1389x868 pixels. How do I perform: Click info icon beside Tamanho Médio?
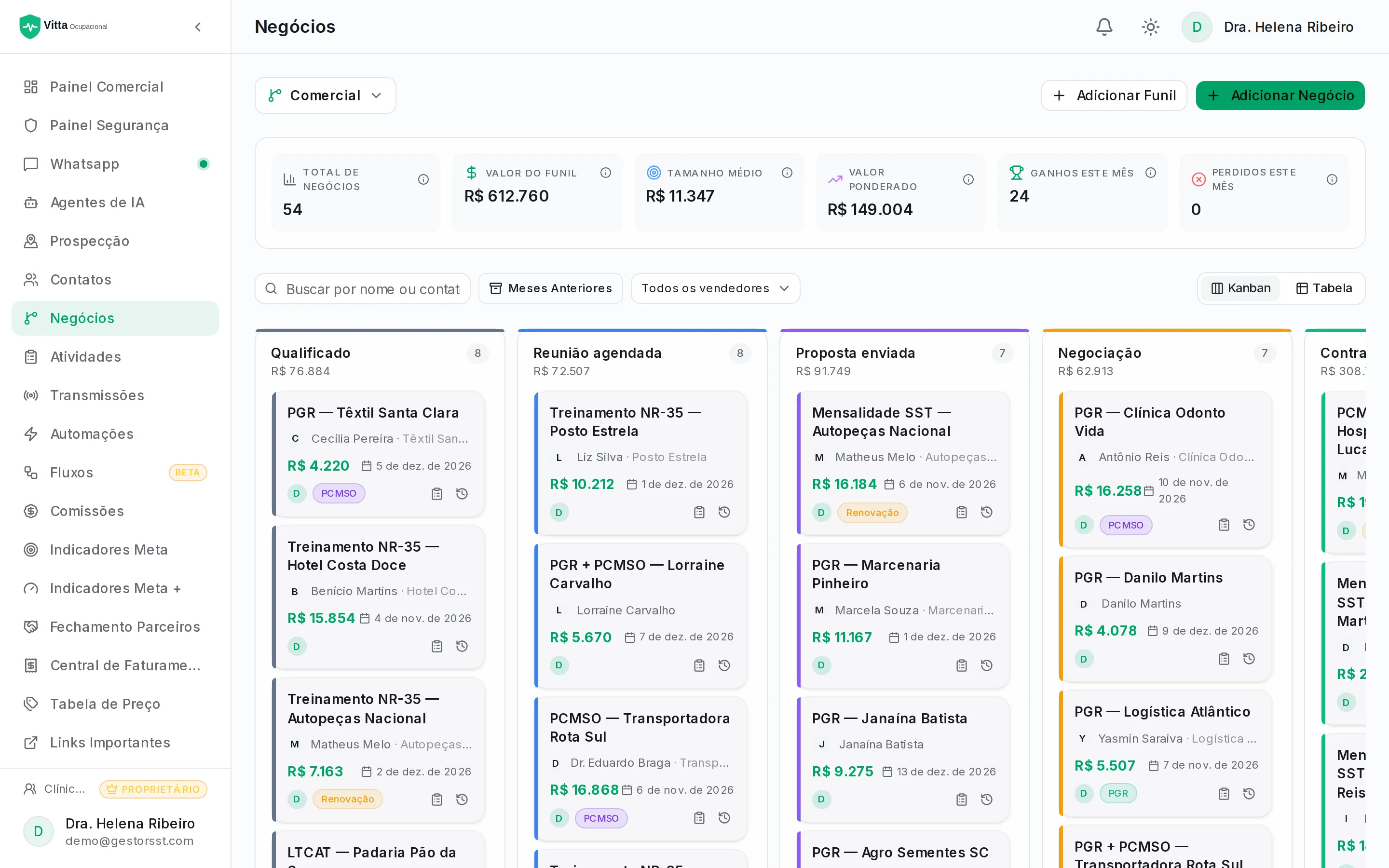pyautogui.click(x=787, y=173)
